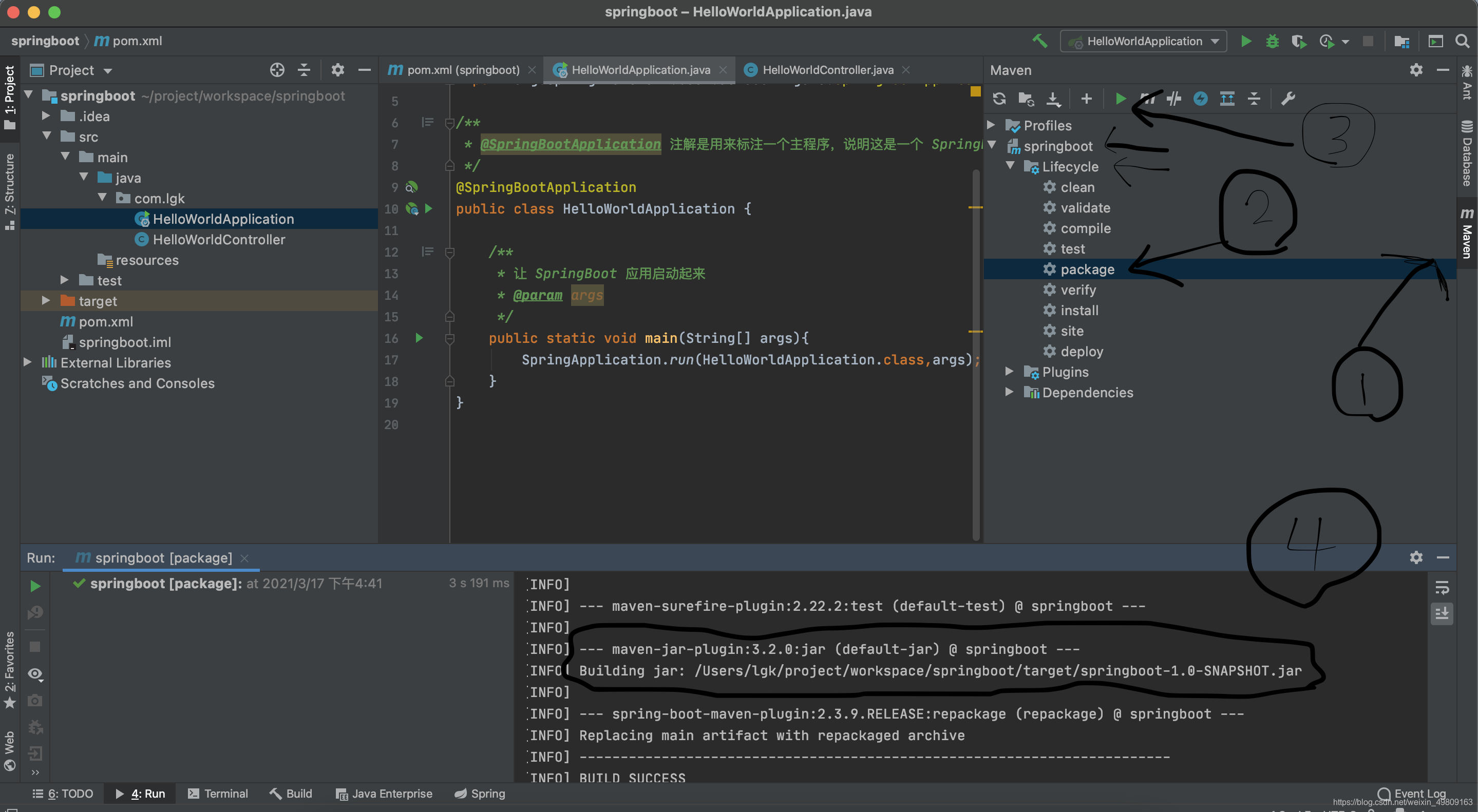Generate sources and update folders Maven icon

click(1026, 99)
